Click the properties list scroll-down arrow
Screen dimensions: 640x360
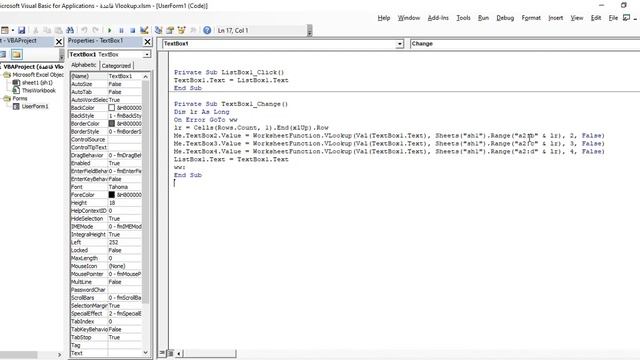[x=146, y=353]
